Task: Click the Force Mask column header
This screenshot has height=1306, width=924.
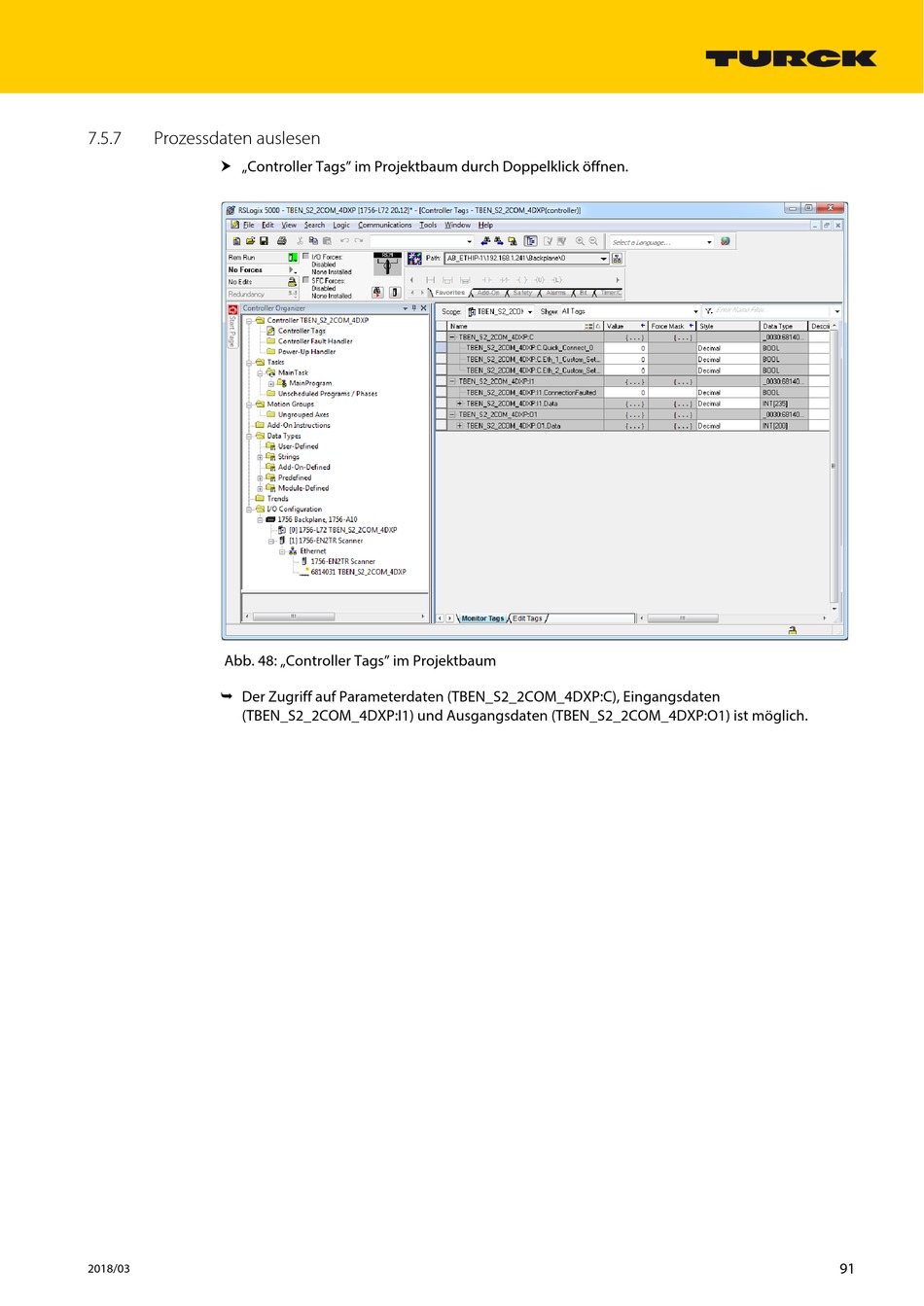Action: pyautogui.click(x=672, y=326)
